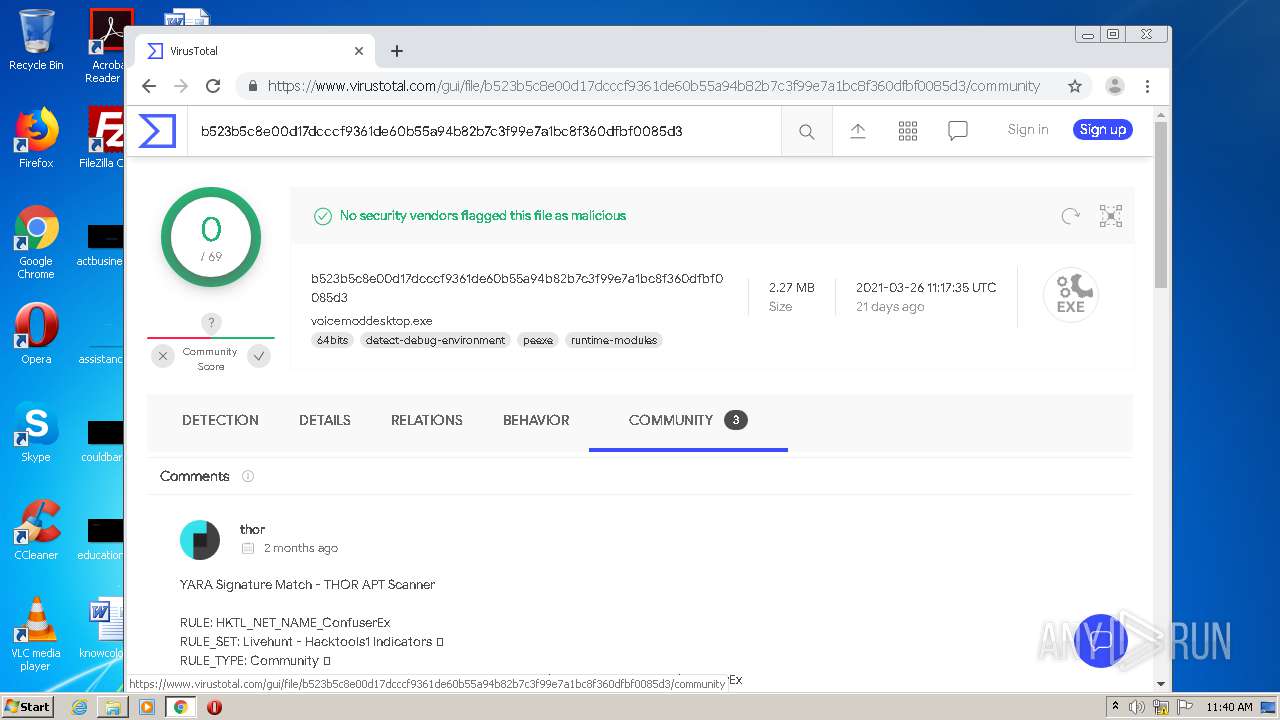Viewport: 1280px width, 720px height.
Task: Open the DETAILS tab
Action: 325,420
